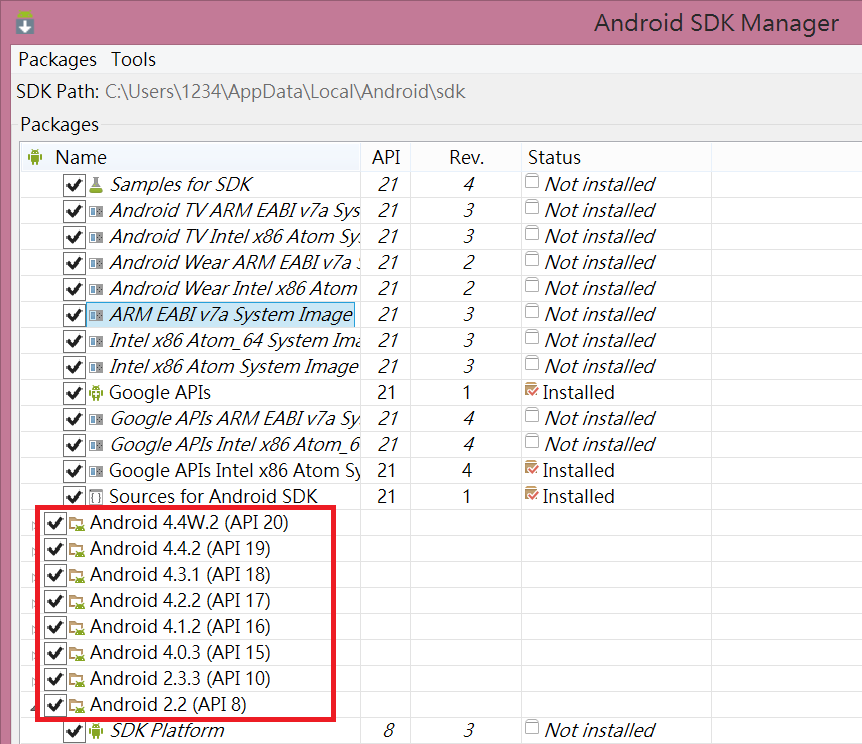Click the Android 4.2.2 folder icon
862x744 pixels.
77,602
